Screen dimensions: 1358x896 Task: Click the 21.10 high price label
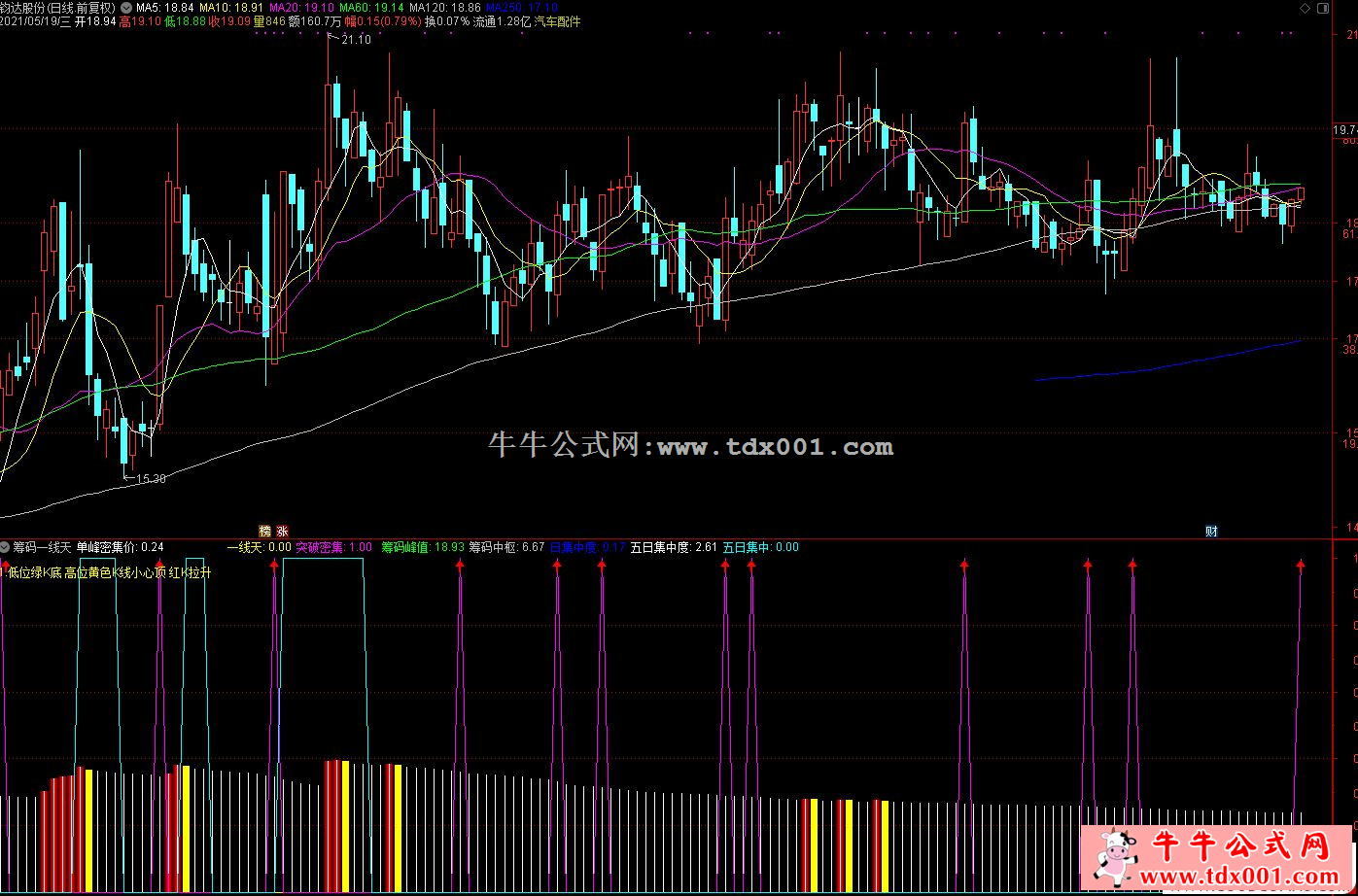click(x=356, y=39)
